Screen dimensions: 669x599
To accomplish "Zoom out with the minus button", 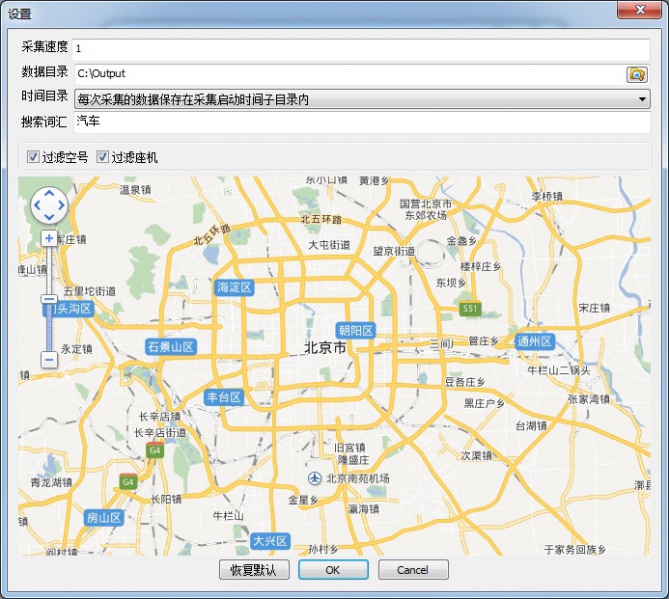I will click(x=49, y=360).
